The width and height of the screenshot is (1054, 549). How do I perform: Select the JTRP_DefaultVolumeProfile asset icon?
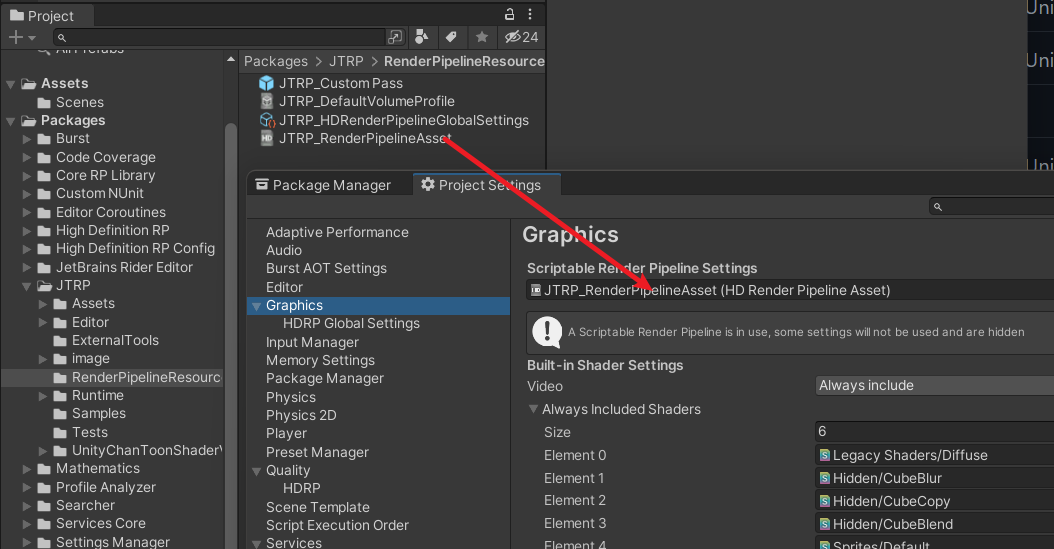pos(267,101)
